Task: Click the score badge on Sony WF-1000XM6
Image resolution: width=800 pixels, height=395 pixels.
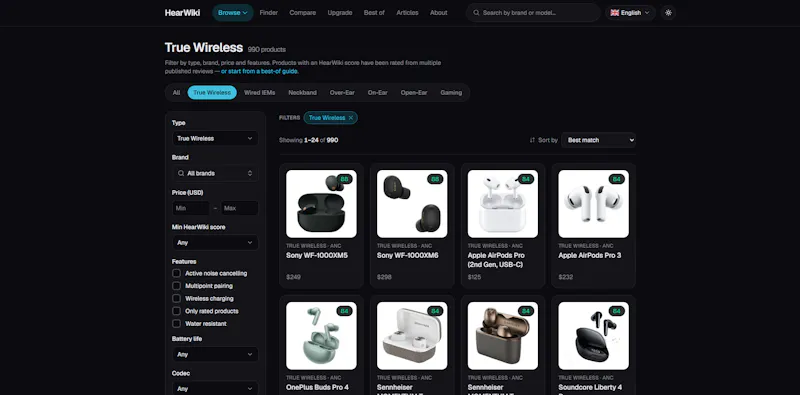Action: click(435, 179)
